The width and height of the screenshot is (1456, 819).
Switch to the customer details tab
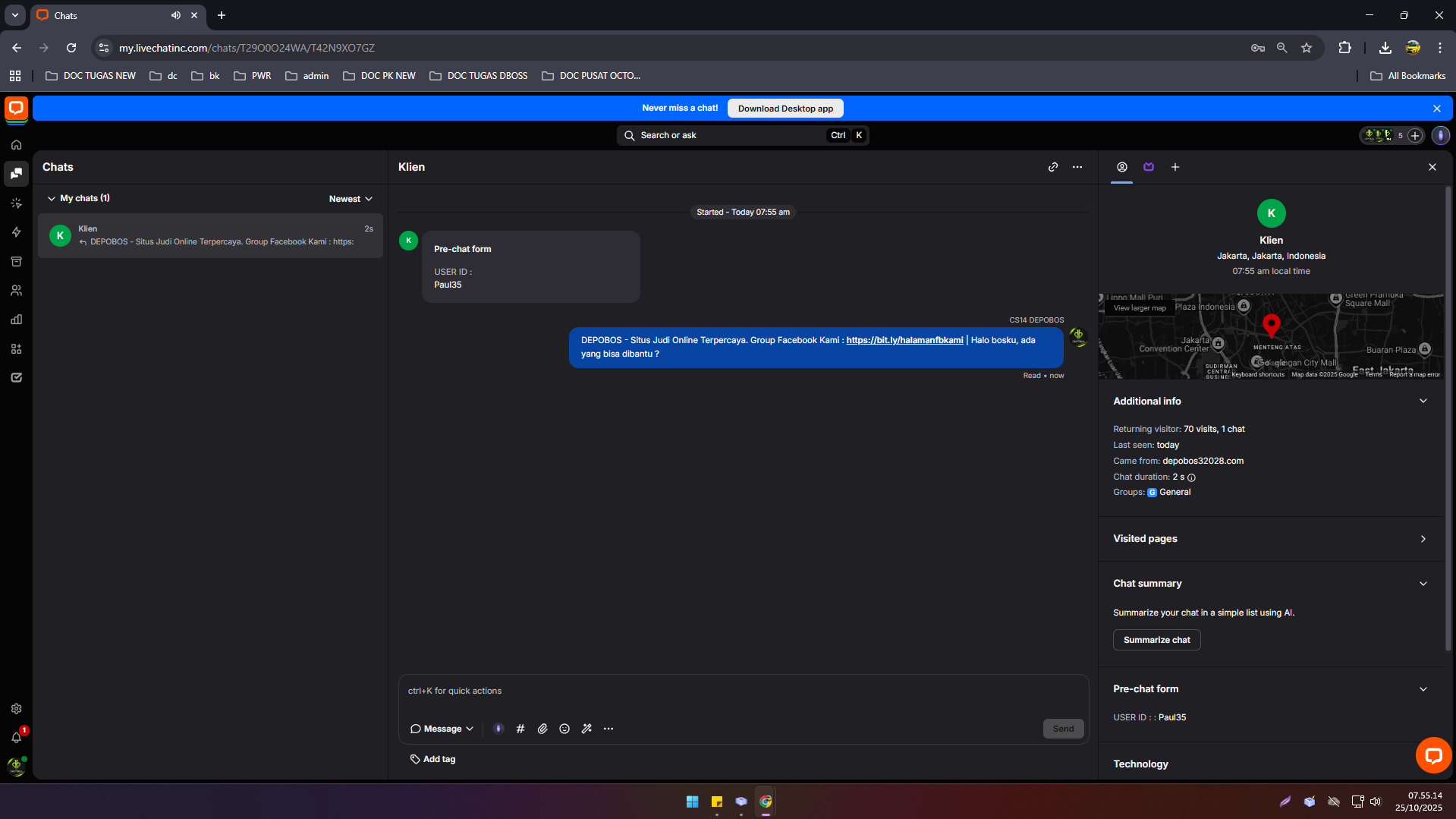[1122, 167]
